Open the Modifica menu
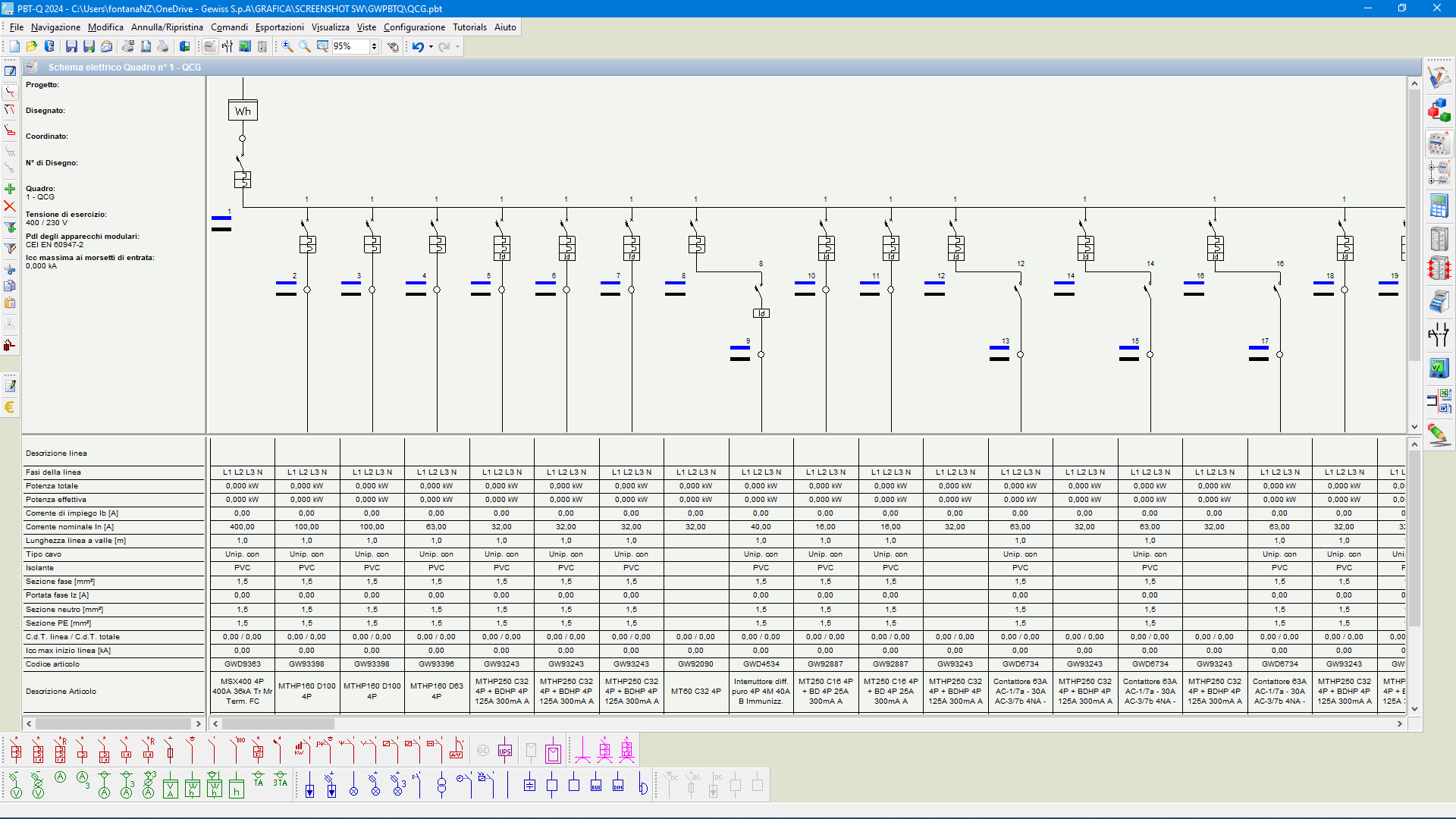 pos(105,27)
